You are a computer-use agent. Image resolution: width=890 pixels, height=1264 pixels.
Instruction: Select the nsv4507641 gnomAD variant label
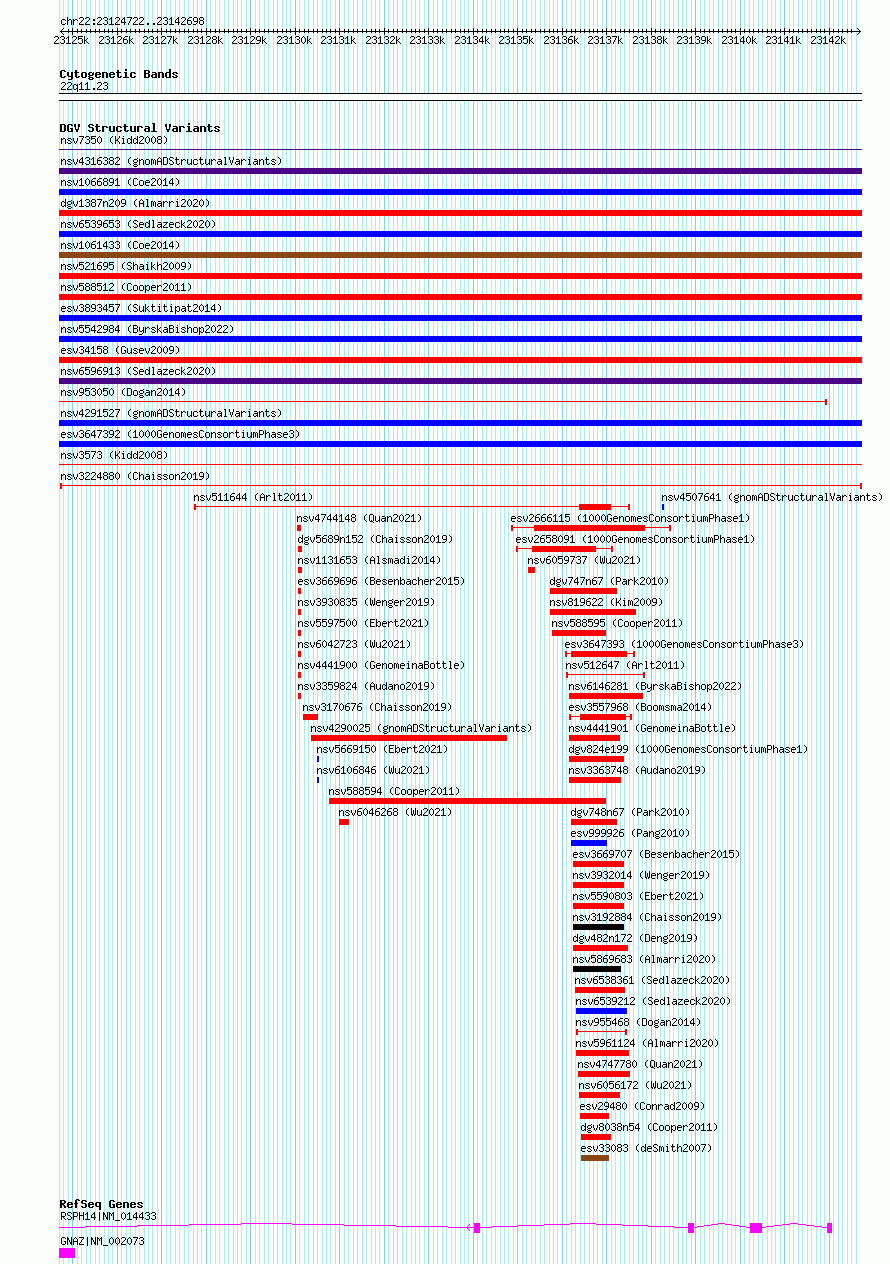pyautogui.click(x=772, y=497)
